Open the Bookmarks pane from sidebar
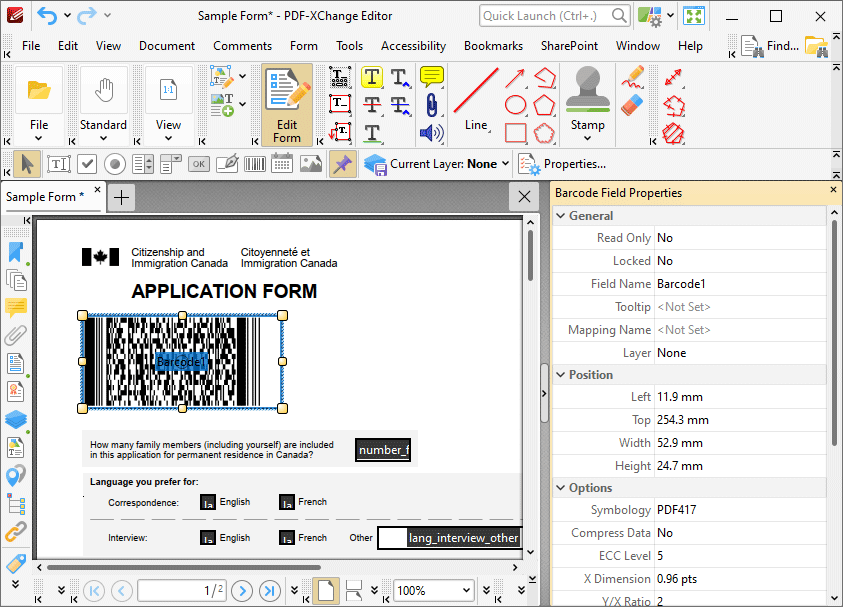The image size is (843, 607). [15, 253]
